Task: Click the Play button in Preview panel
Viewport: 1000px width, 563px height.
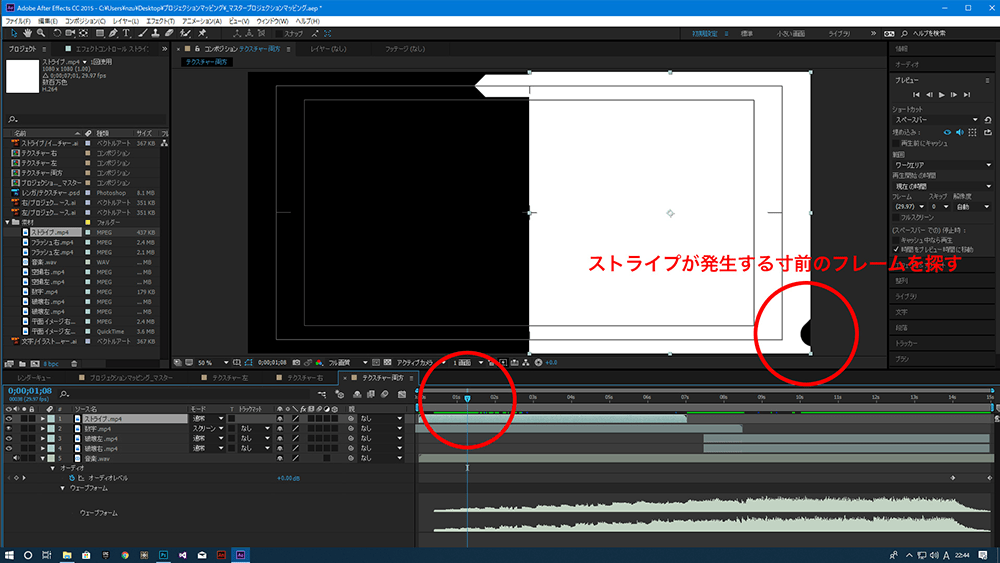Action: 941,94
